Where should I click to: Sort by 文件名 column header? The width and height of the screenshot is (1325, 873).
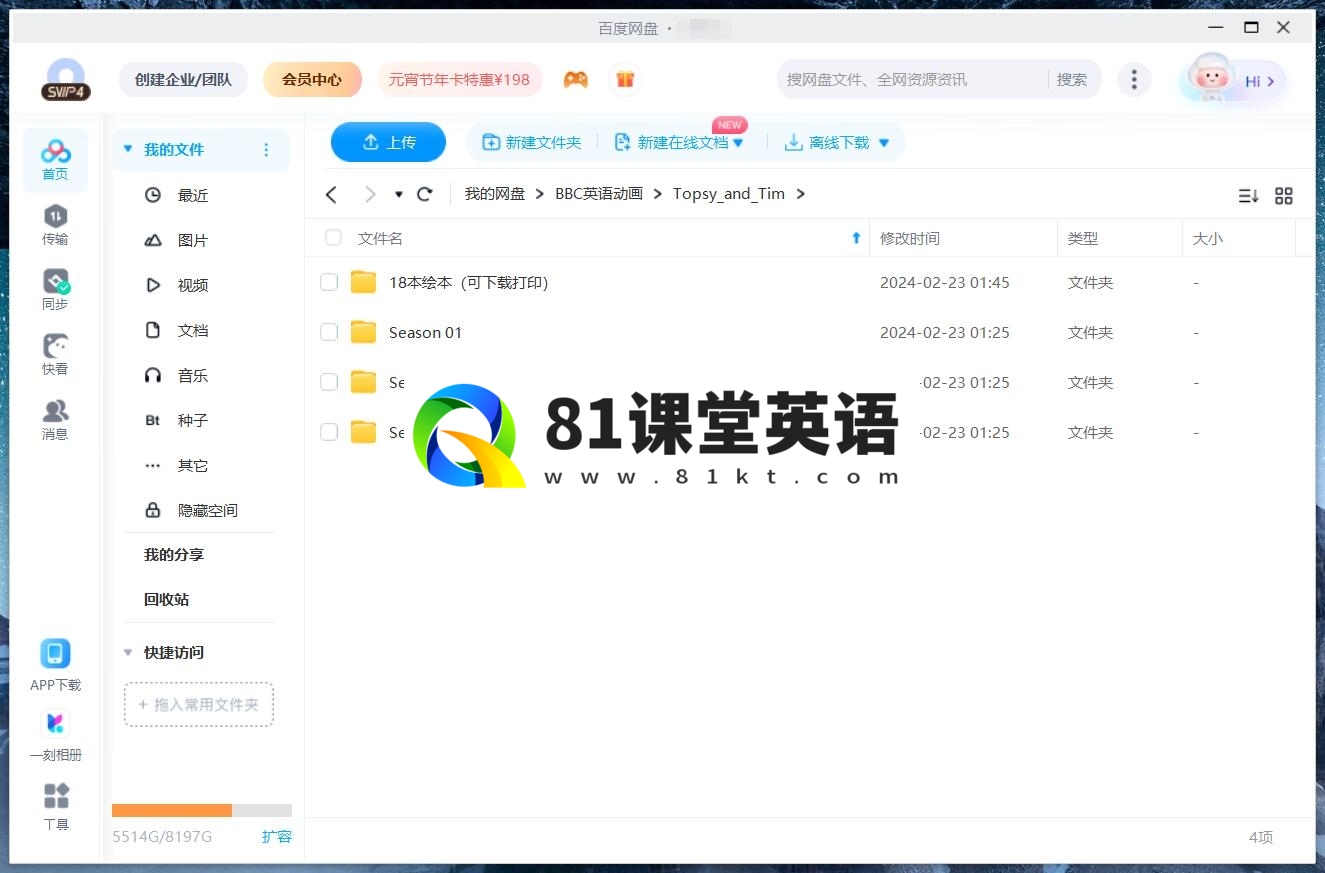click(x=380, y=238)
